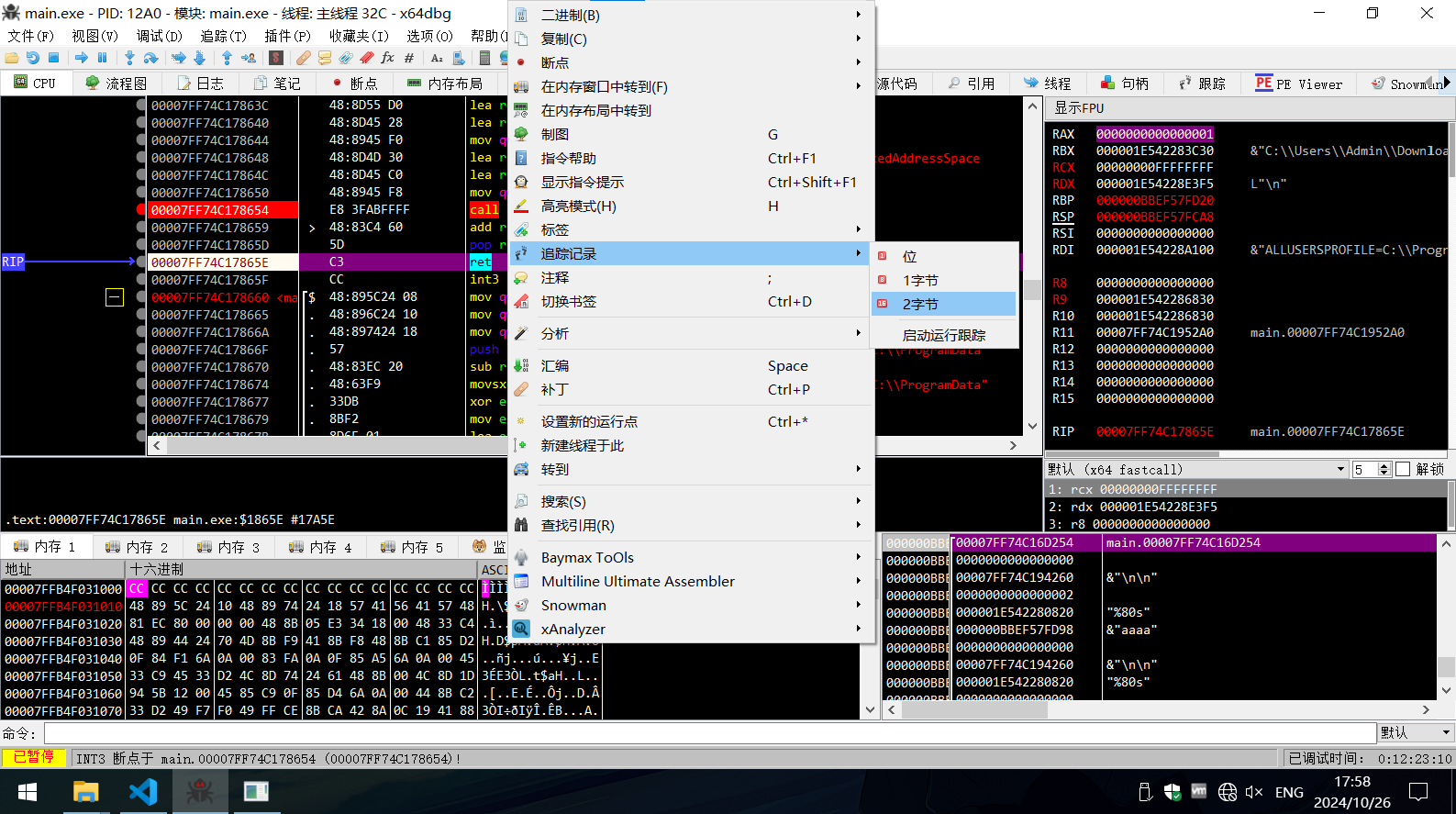Expand the 标签 submenu
The image size is (1456, 814).
coord(690,229)
